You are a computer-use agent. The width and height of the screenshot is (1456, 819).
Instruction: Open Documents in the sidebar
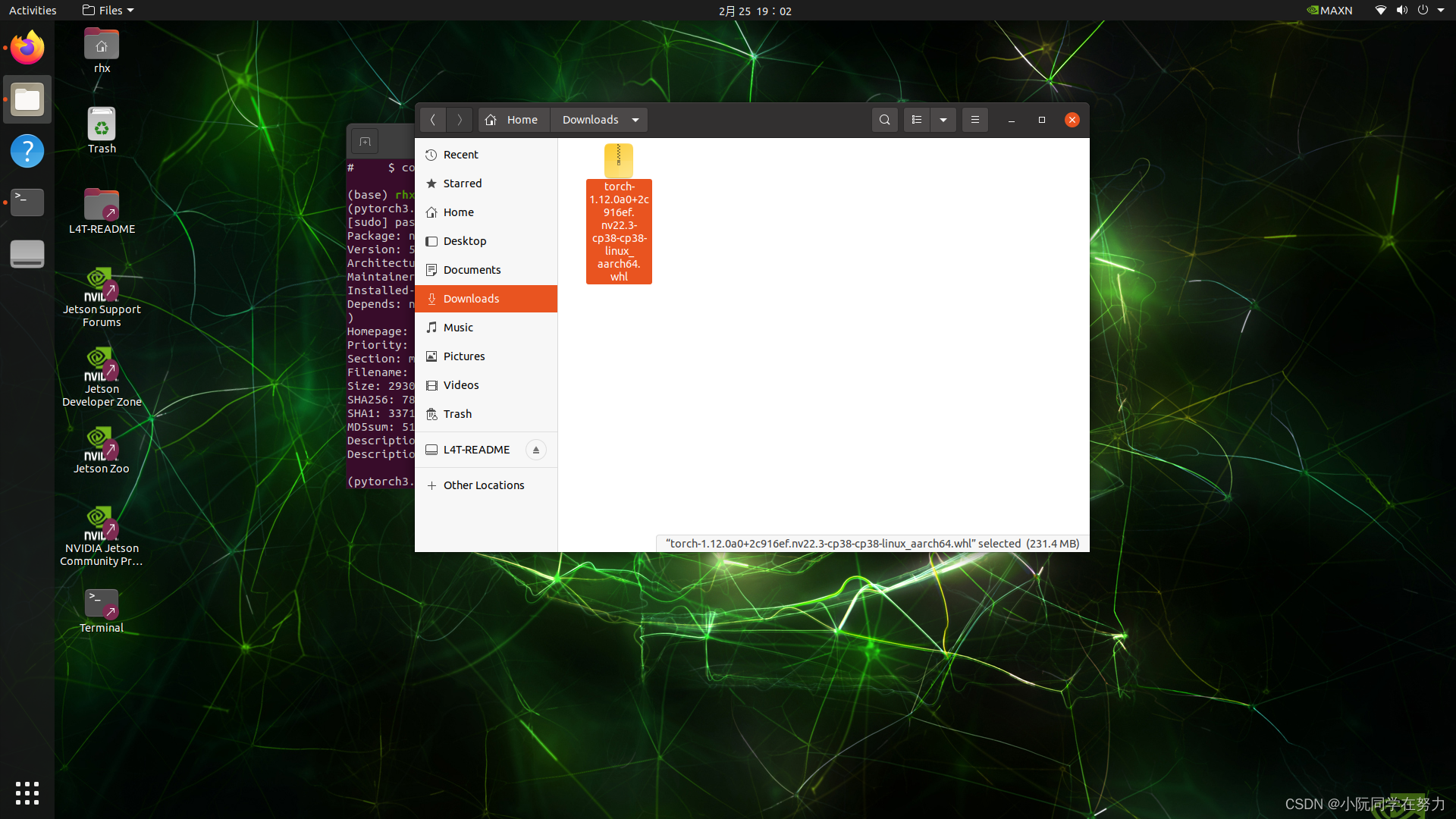pos(486,270)
